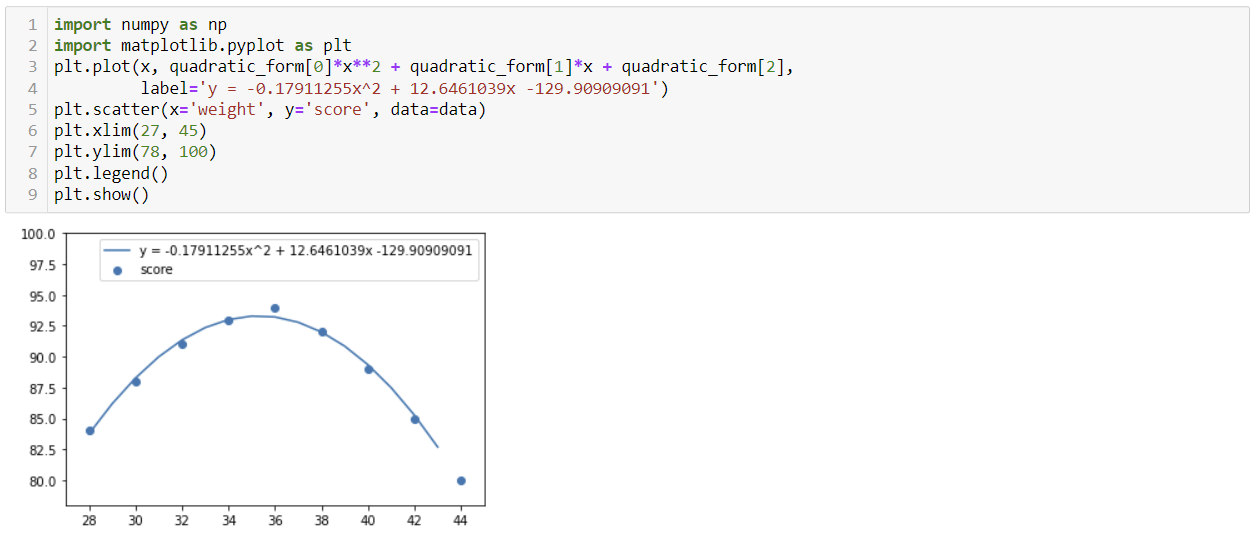This screenshot has height=545, width=1260.
Task: Click line number 5 in the gutter
Action: coord(32,109)
